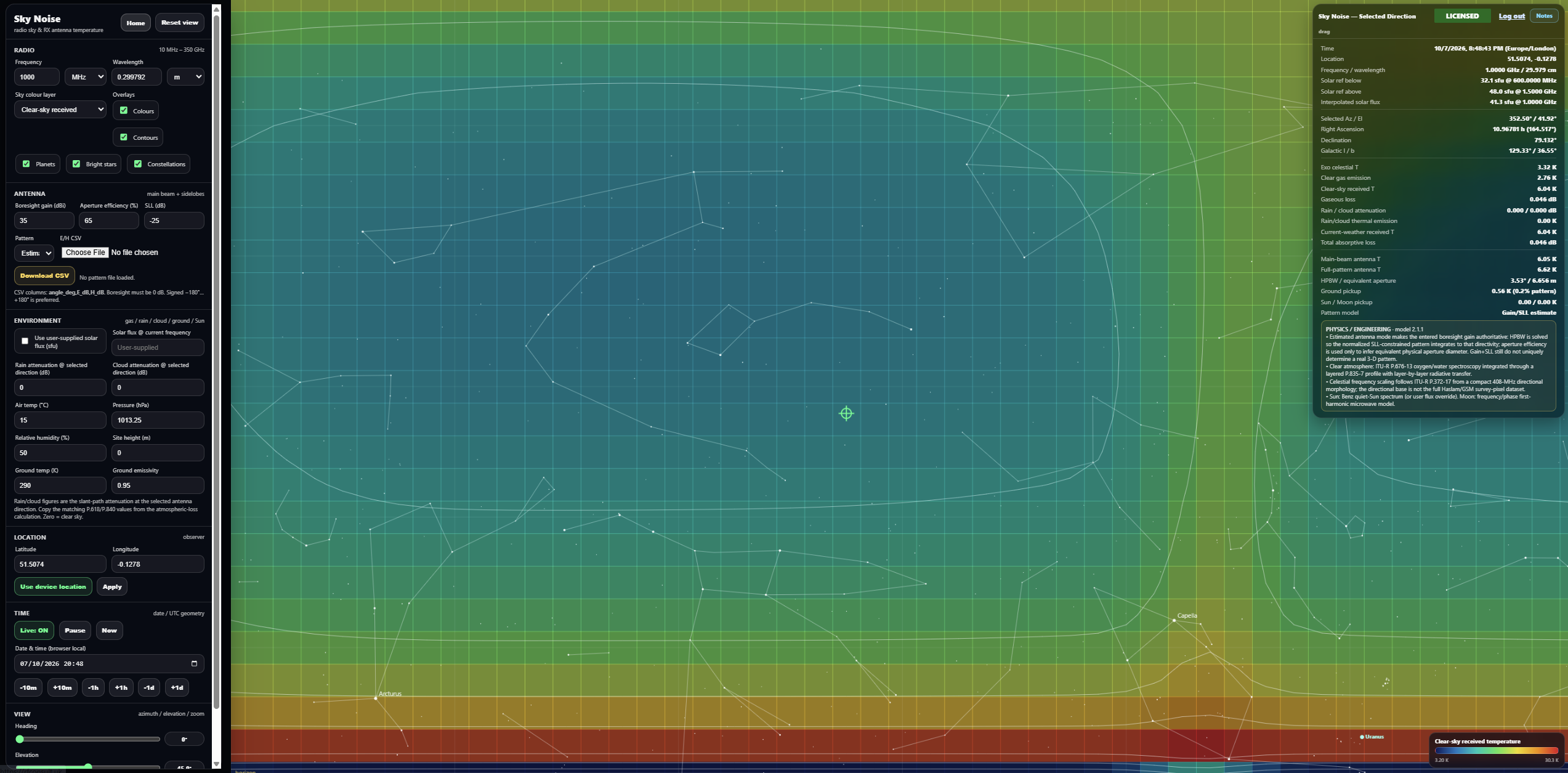Step back one hour with -1h

[x=93, y=687]
